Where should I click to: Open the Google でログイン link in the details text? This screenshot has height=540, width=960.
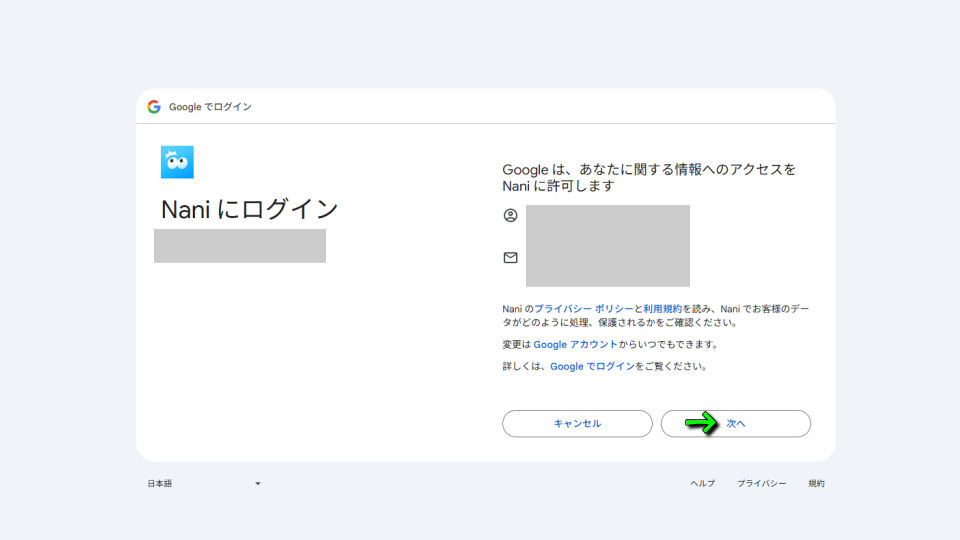592,367
